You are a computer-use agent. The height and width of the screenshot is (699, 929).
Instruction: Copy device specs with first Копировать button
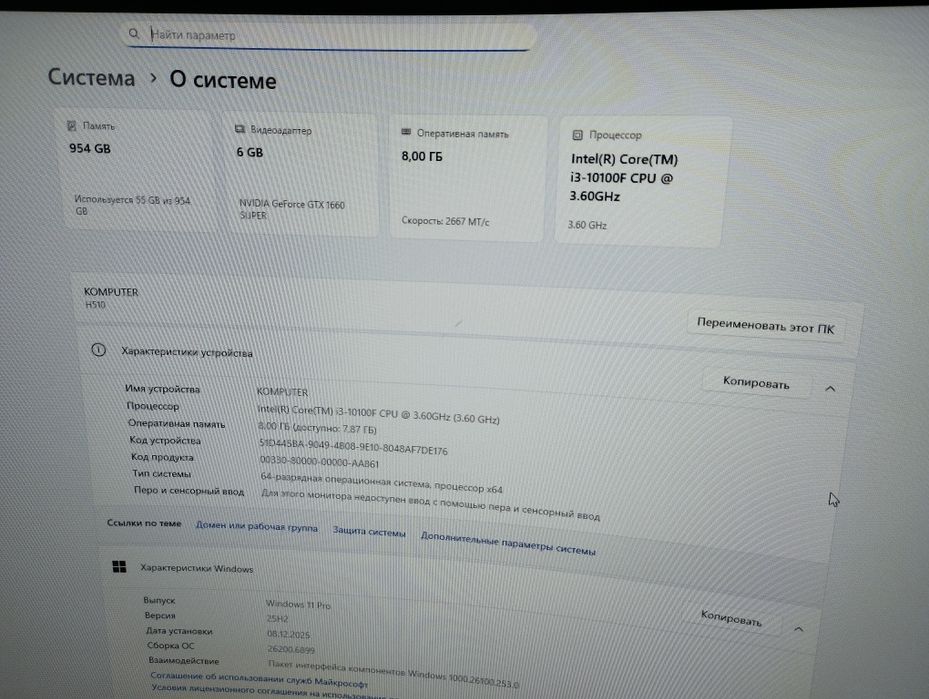coord(756,383)
